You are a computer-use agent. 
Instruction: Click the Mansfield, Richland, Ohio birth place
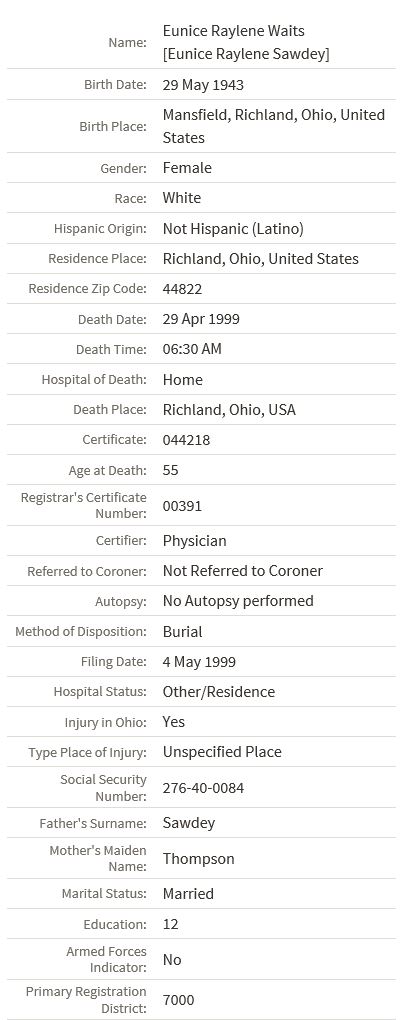point(274,126)
